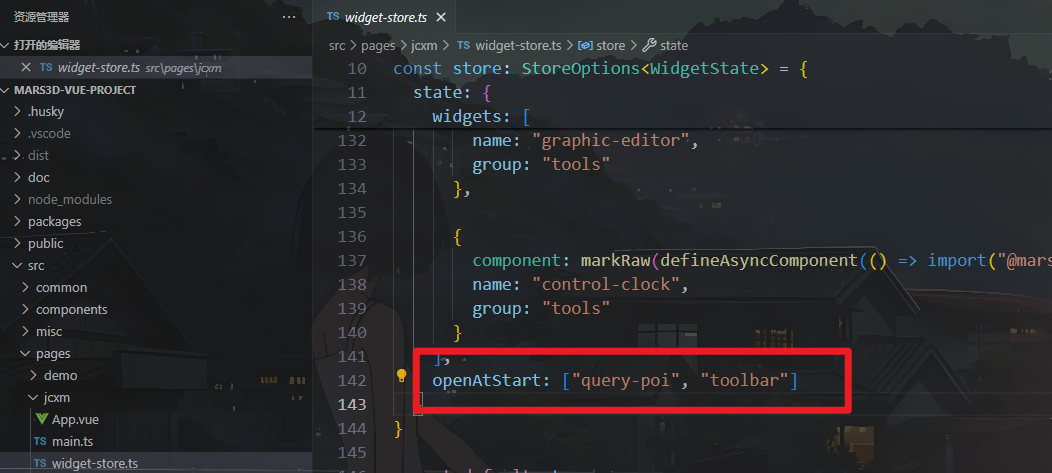Select widget-store.ts in the open editors list
The width and height of the screenshot is (1052, 473).
coord(156,67)
